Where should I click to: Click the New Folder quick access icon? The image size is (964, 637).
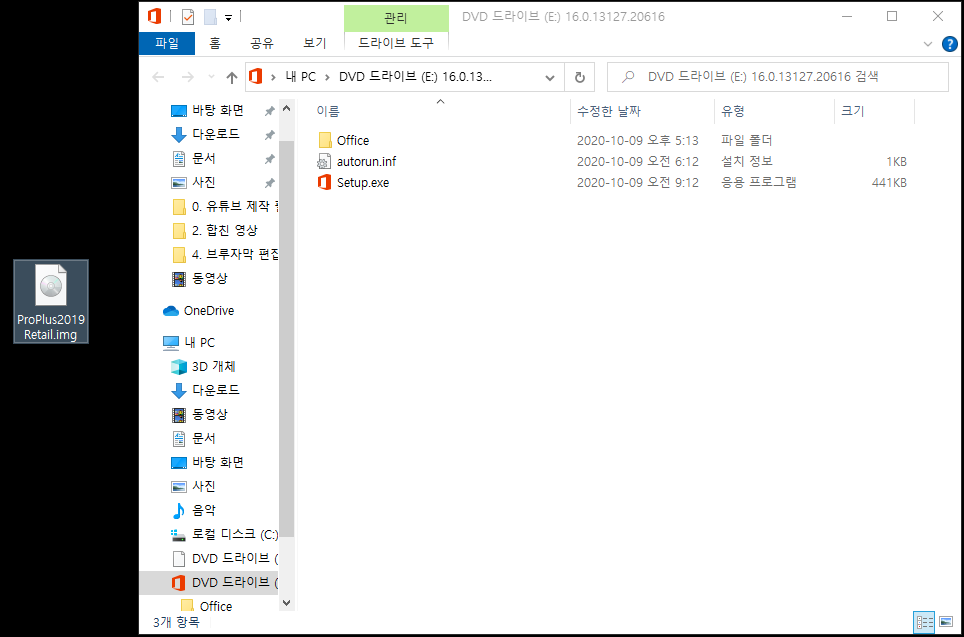(210, 17)
